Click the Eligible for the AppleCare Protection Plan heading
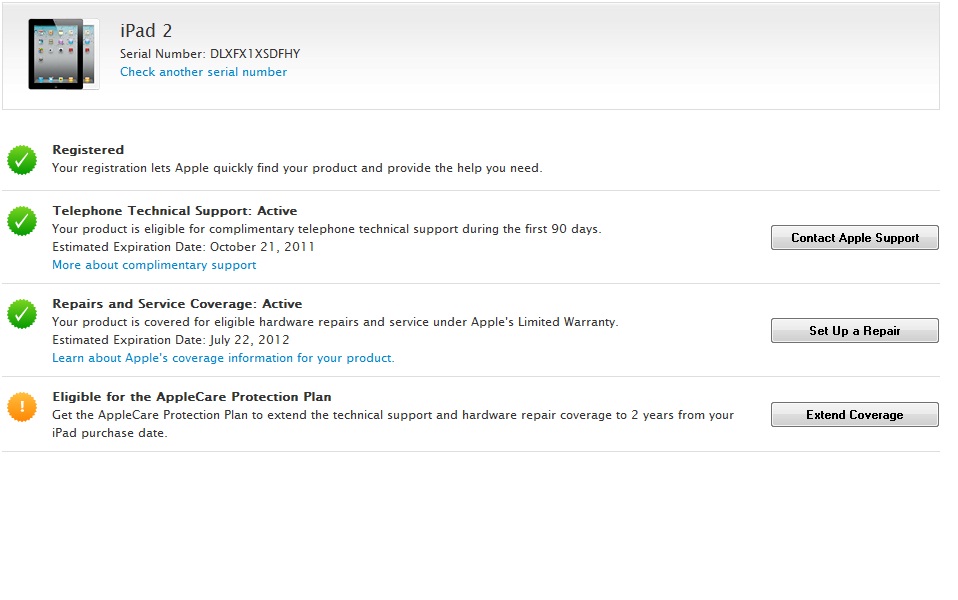 [x=191, y=397]
